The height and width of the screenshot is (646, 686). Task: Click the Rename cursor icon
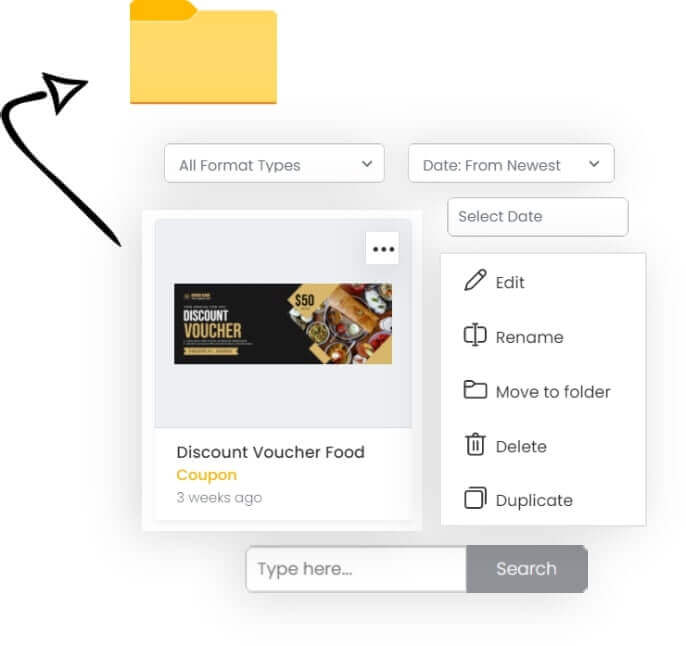(475, 335)
